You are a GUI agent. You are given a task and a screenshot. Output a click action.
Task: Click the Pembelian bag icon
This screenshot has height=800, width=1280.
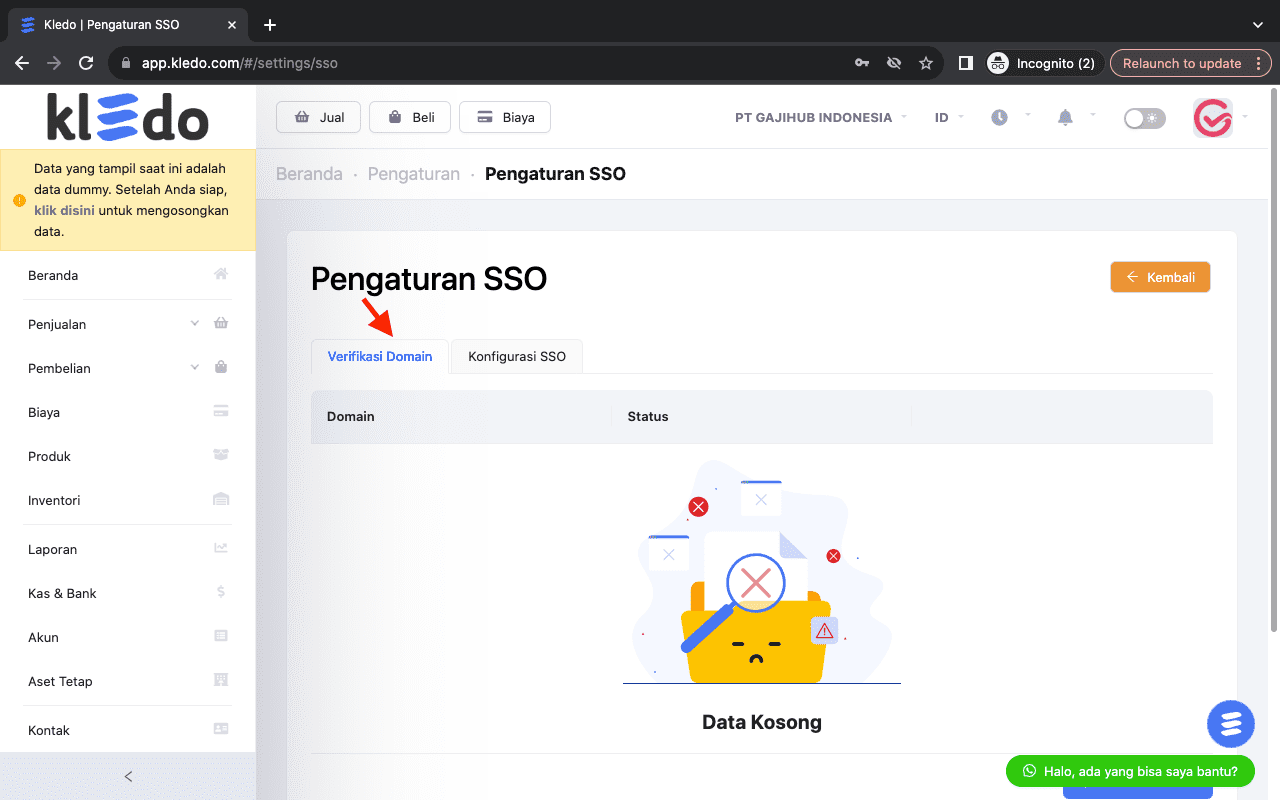click(x=220, y=366)
